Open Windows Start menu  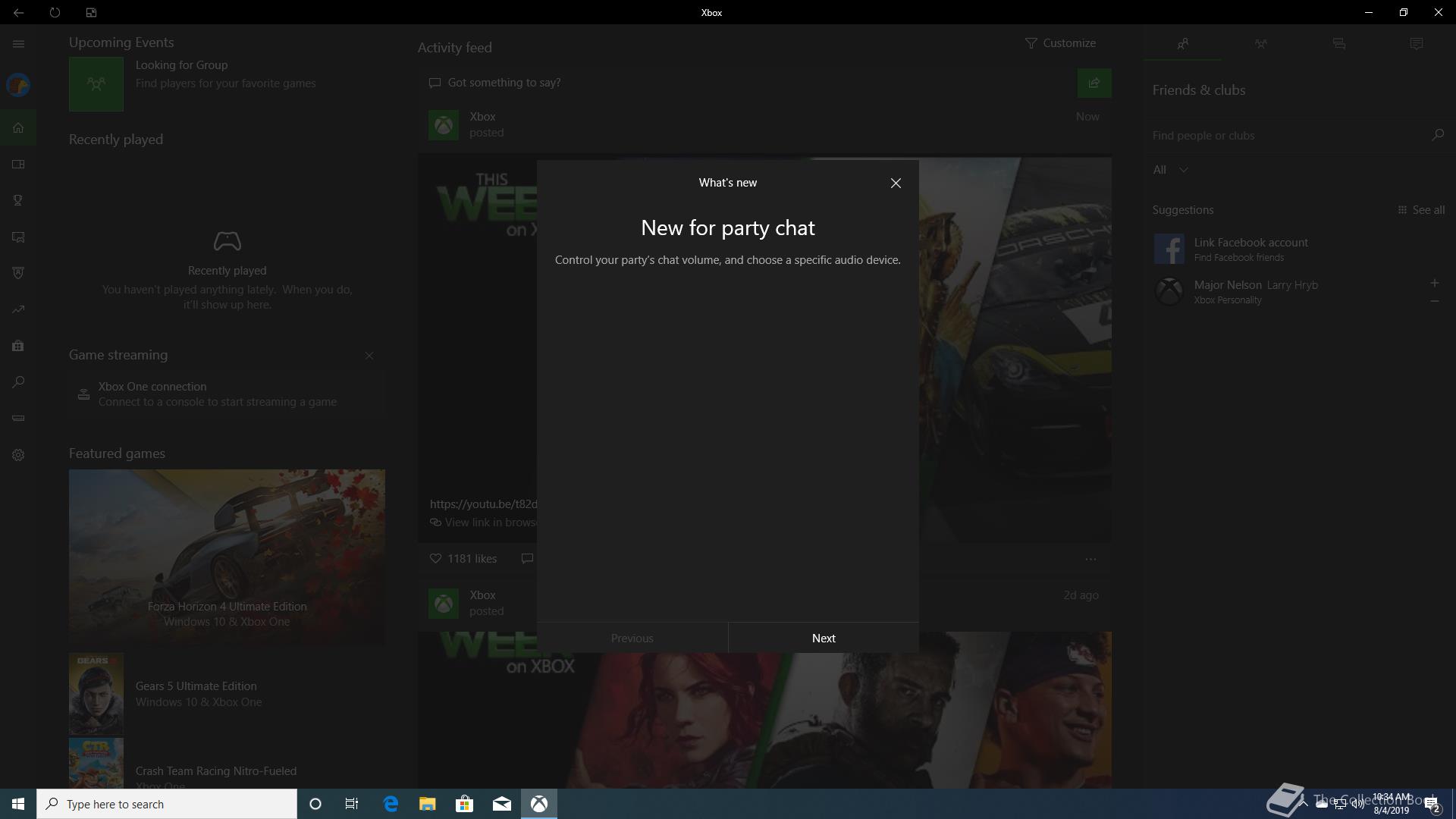pyautogui.click(x=18, y=804)
